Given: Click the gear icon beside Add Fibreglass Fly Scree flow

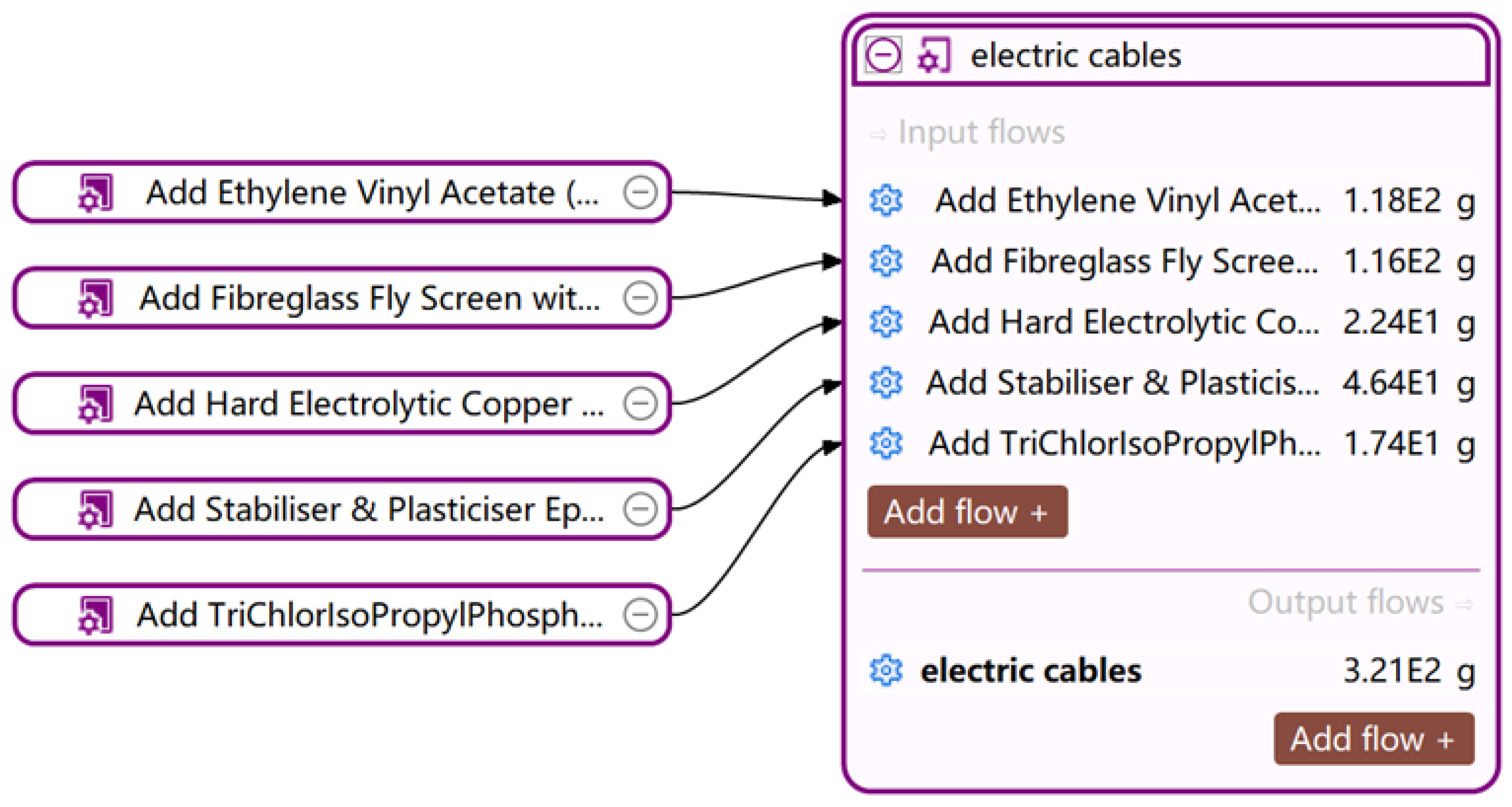Looking at the screenshot, I should pos(885,261).
